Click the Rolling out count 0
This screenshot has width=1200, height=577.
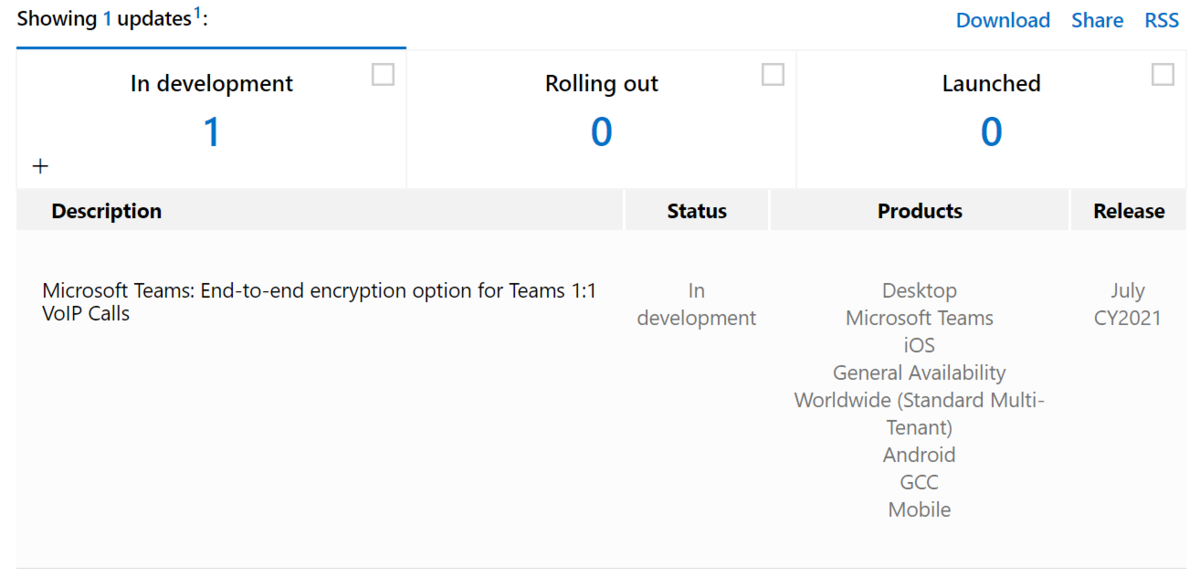point(601,132)
